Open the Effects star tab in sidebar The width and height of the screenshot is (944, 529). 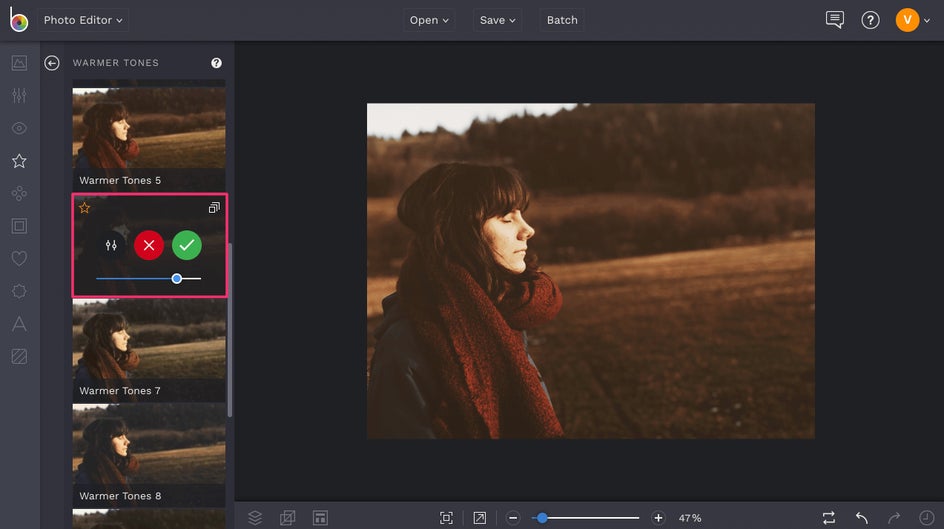[19, 161]
